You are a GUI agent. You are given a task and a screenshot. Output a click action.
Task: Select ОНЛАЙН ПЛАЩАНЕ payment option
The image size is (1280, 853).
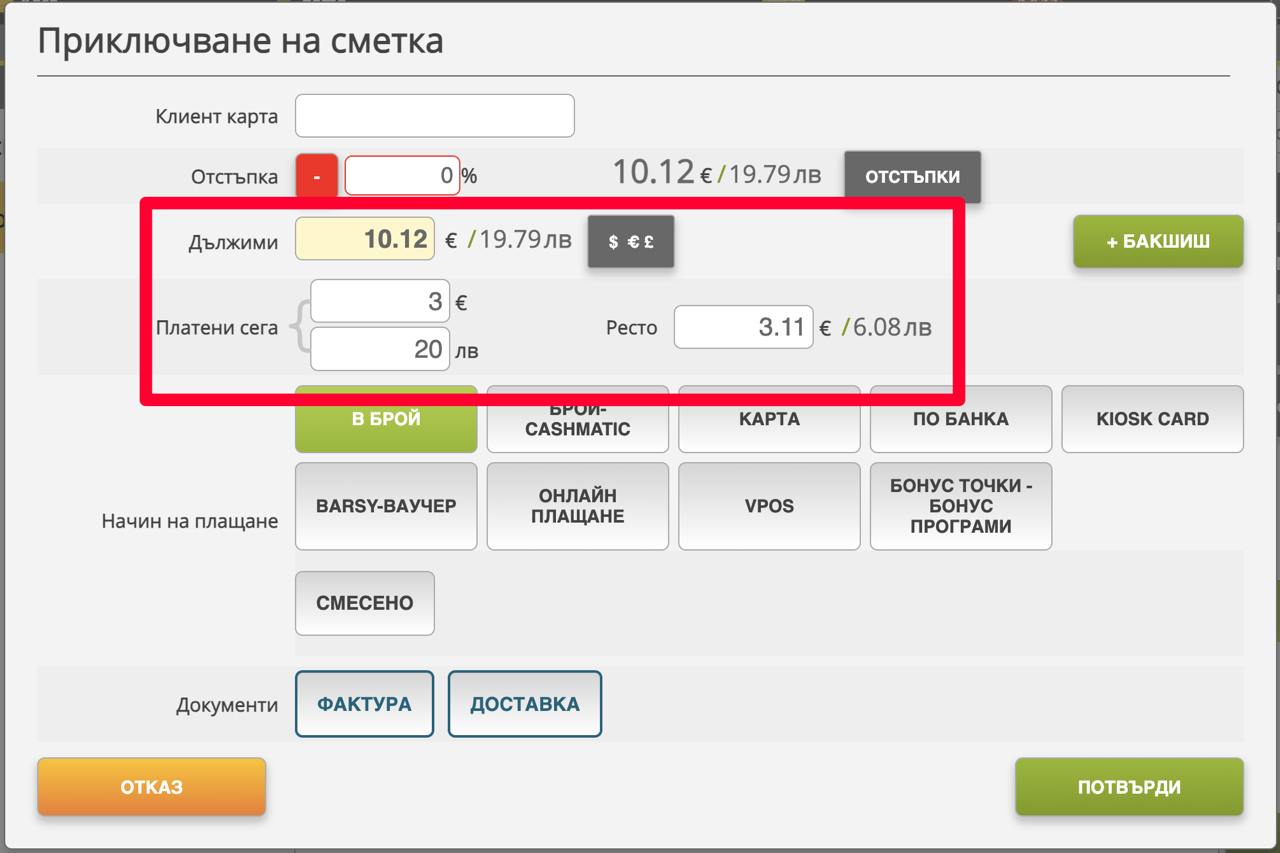(x=577, y=506)
